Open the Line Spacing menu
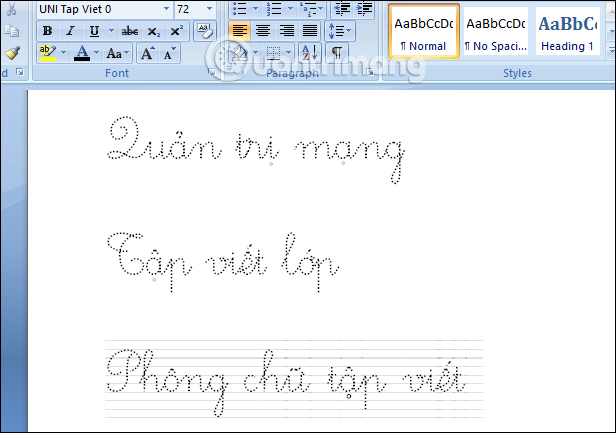The image size is (616, 433). point(340,31)
